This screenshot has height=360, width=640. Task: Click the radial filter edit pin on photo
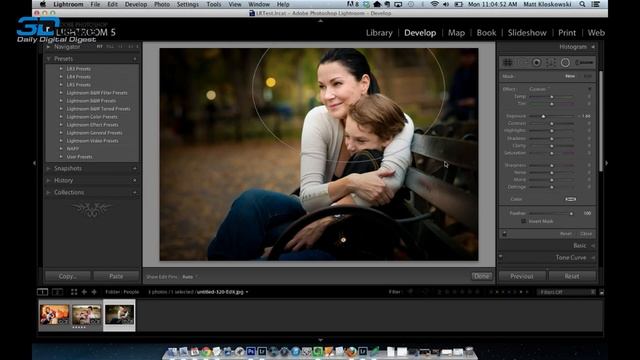(x=343, y=240)
